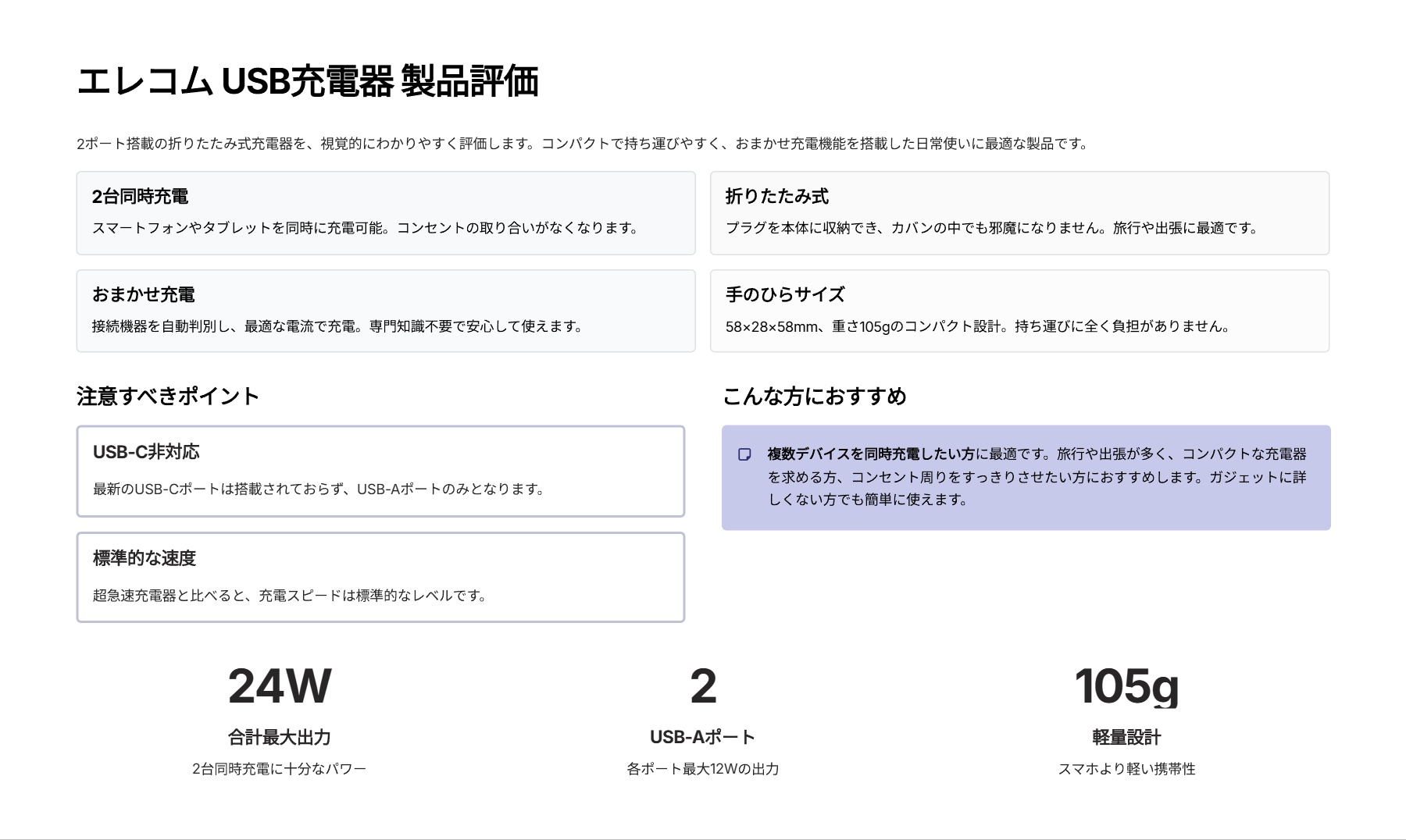The height and width of the screenshot is (840, 1406).
Task: Select the 2台同時充電 feature card
Action: 386,212
